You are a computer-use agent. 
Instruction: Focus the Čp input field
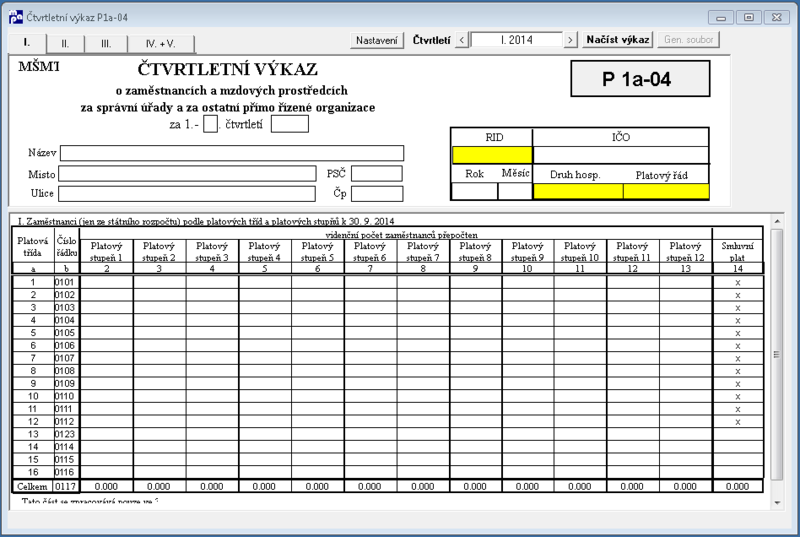coord(377,194)
